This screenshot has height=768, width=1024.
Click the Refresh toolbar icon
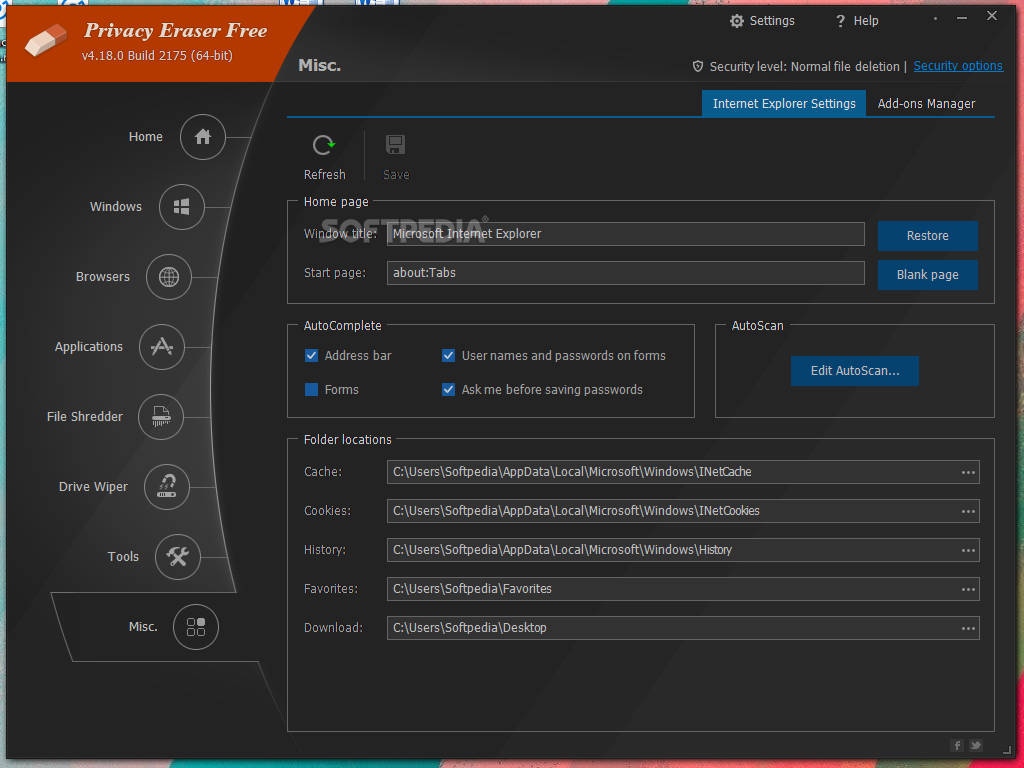click(324, 146)
